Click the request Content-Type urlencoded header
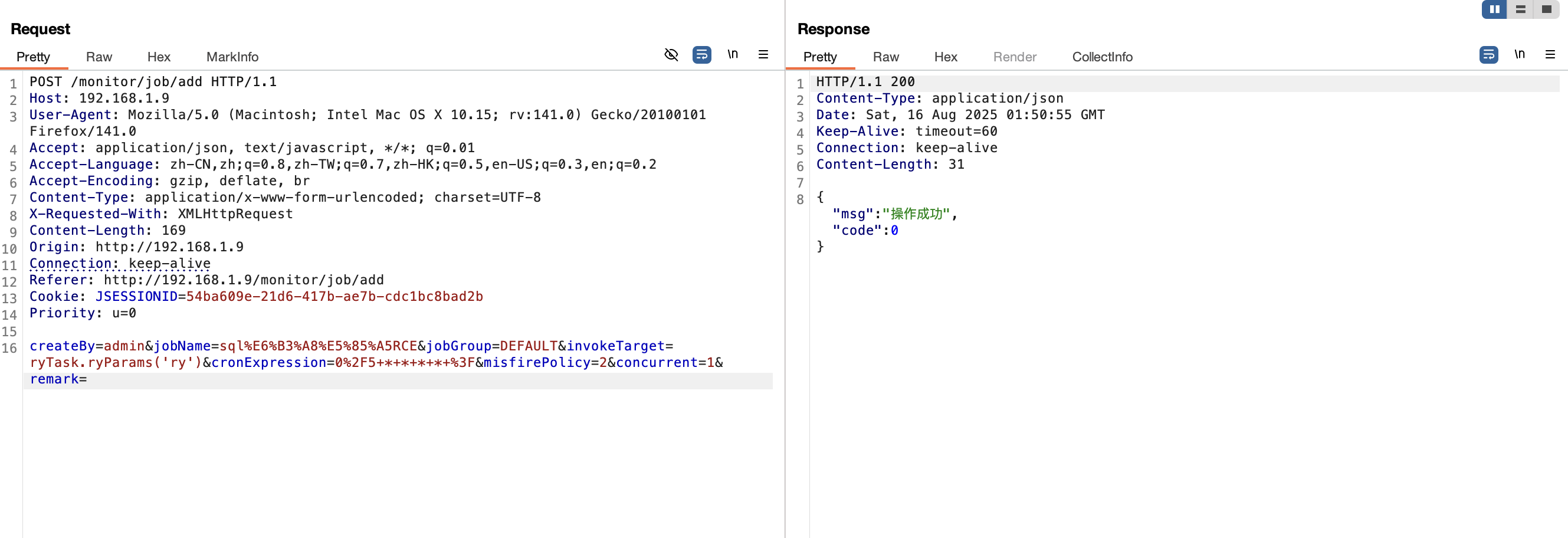The height and width of the screenshot is (538, 1568). [285, 197]
